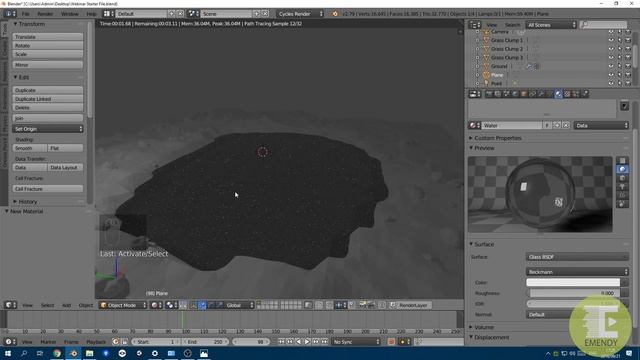Open the Modifiers wrench tab icon

[x=541, y=94]
